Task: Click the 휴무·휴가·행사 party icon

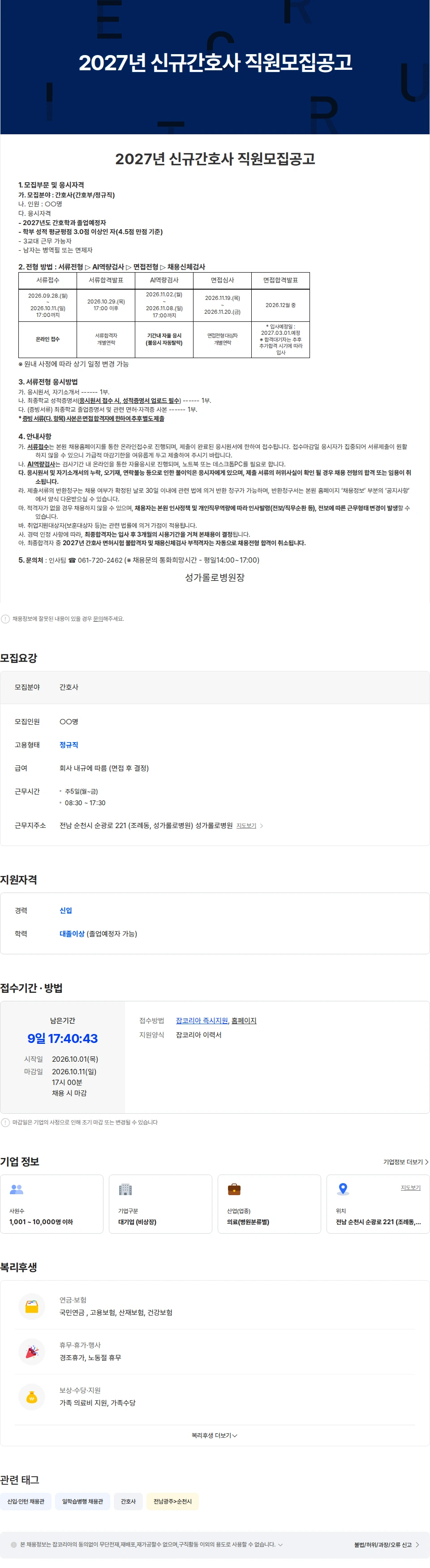Action: click(32, 1351)
